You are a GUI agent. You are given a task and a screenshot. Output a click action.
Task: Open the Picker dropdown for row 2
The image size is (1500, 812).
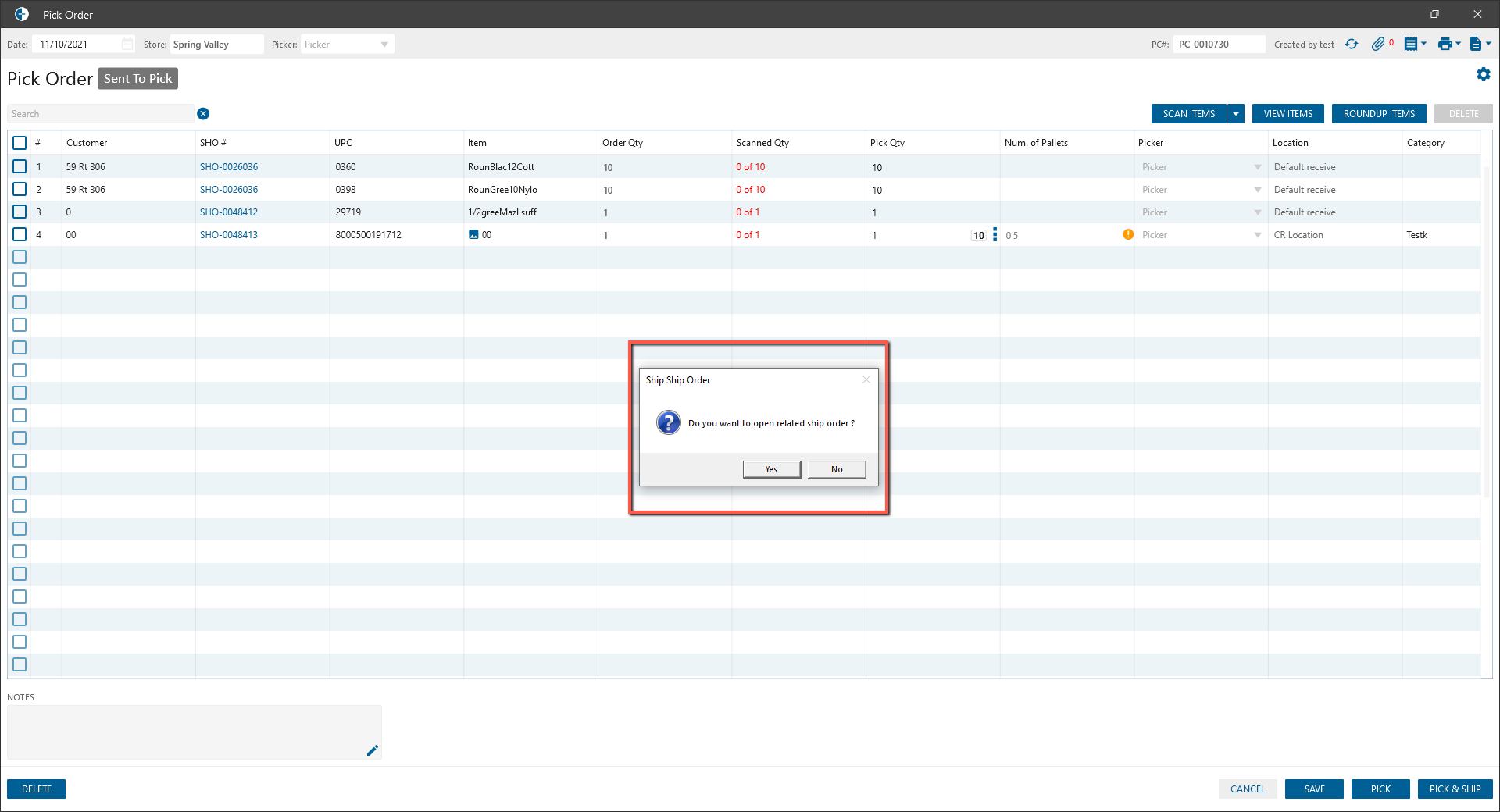pyautogui.click(x=1258, y=190)
